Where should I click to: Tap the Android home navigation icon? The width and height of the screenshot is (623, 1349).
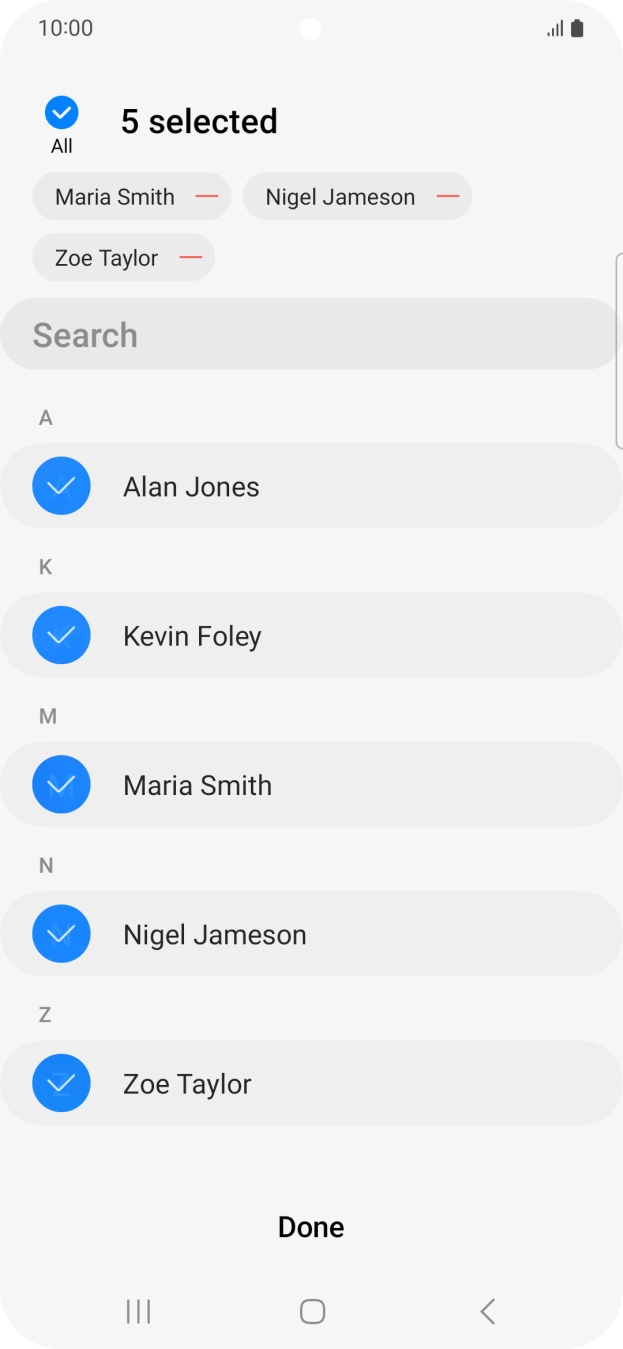(x=312, y=1311)
